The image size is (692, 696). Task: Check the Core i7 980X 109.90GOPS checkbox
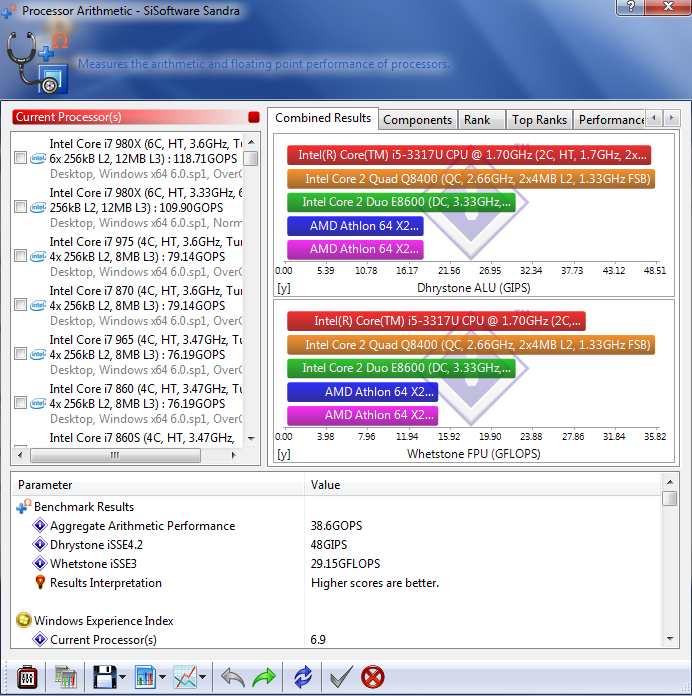pyautogui.click(x=20, y=207)
